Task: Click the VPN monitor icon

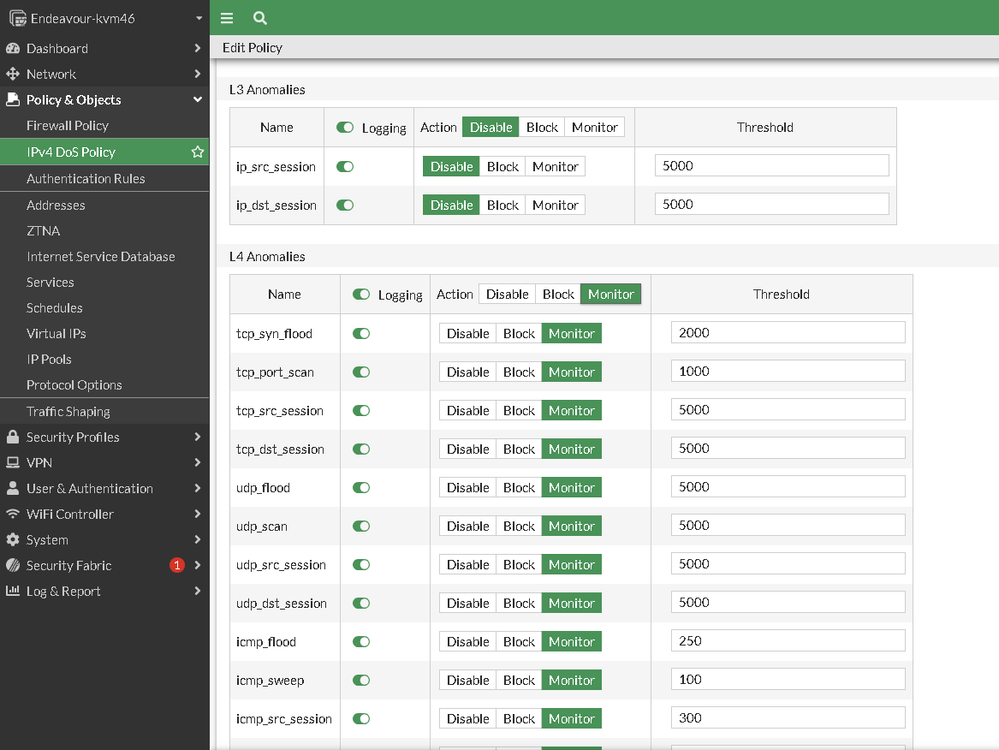Action: click(13, 463)
